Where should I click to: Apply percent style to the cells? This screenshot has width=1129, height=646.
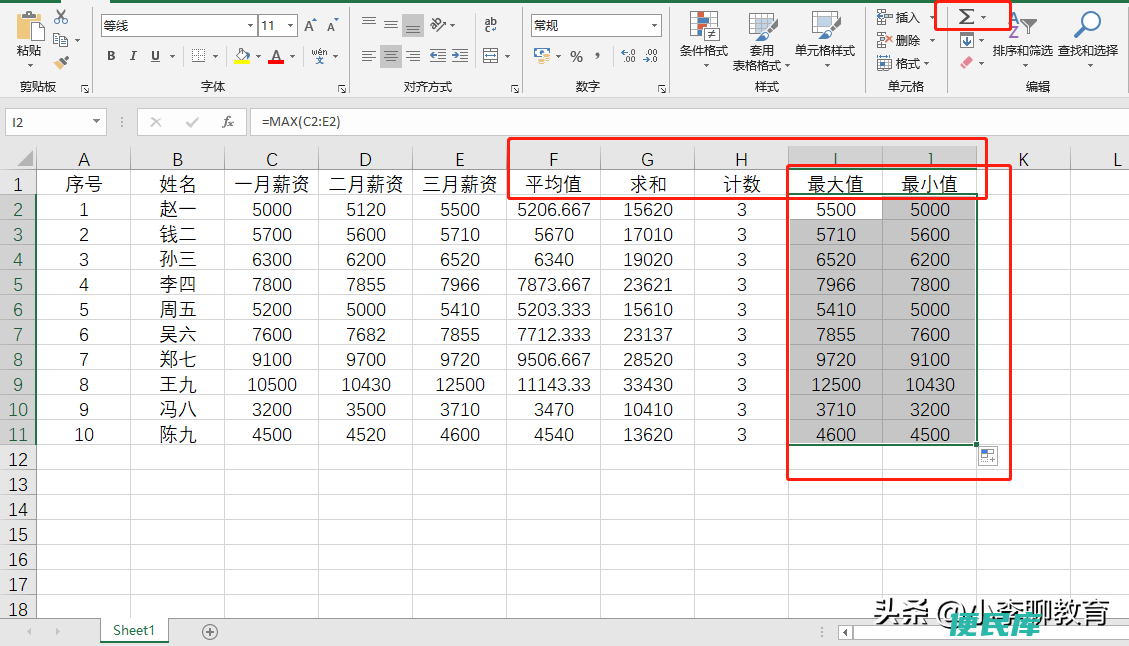[x=577, y=56]
